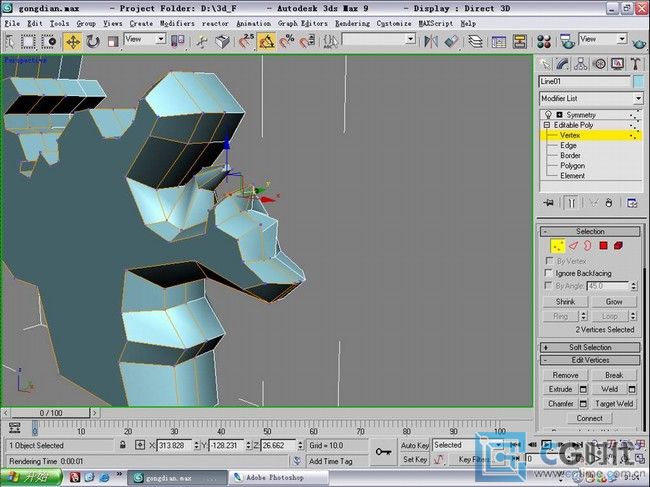Click the Shrink selection button
The height and width of the screenshot is (487, 650).
pyautogui.click(x=565, y=302)
